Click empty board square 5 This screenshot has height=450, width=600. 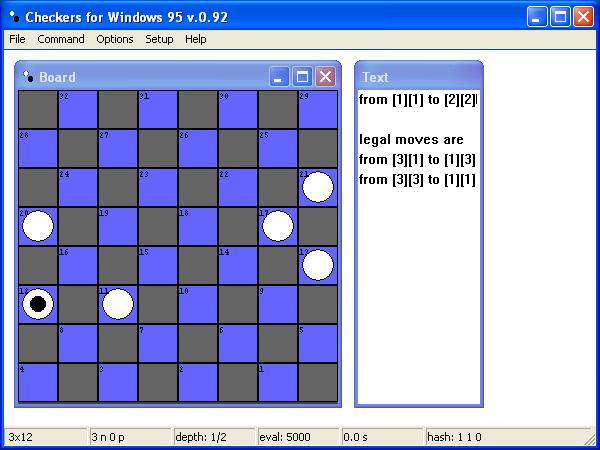coord(318,344)
